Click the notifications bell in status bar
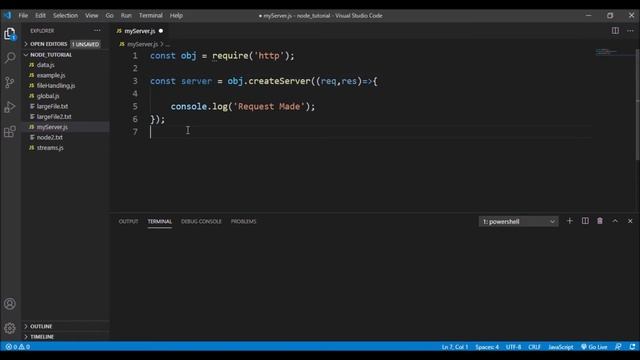Image resolution: width=640 pixels, height=360 pixels. tap(632, 347)
